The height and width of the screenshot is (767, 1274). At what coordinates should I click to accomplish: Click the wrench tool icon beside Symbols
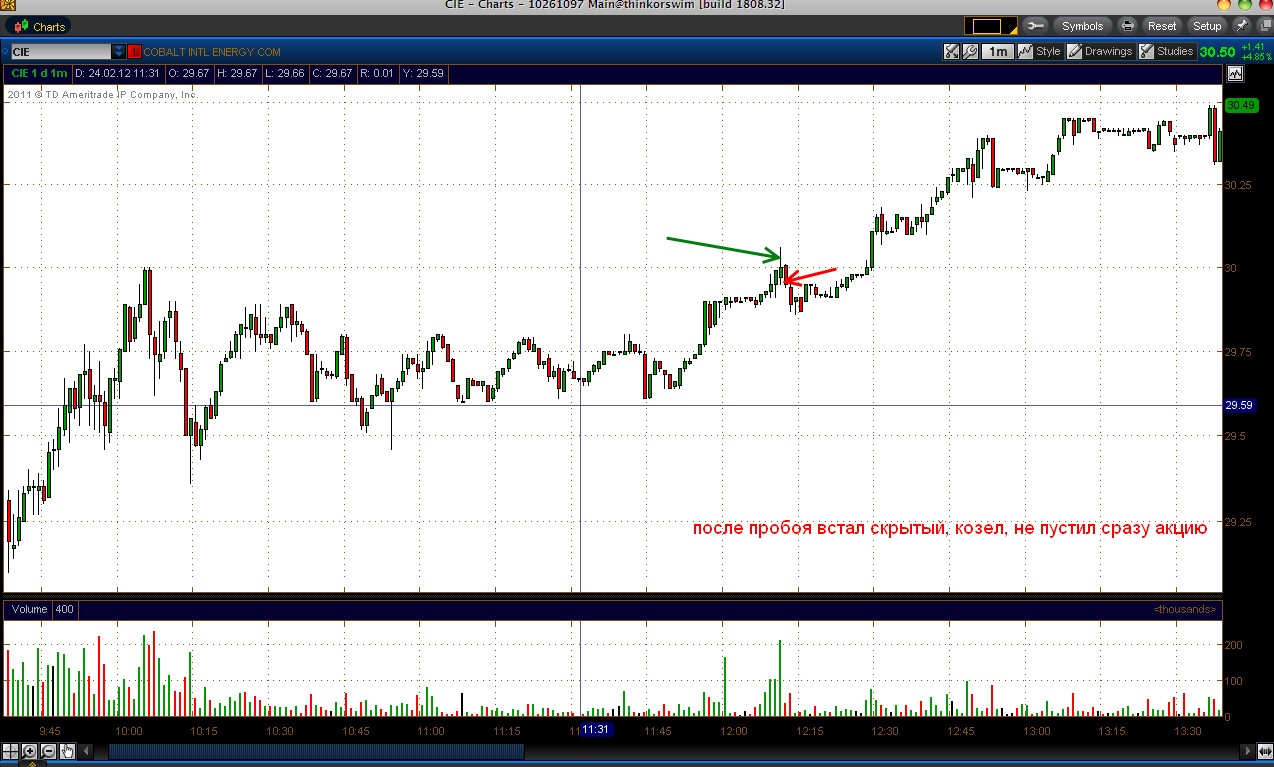(x=1036, y=26)
